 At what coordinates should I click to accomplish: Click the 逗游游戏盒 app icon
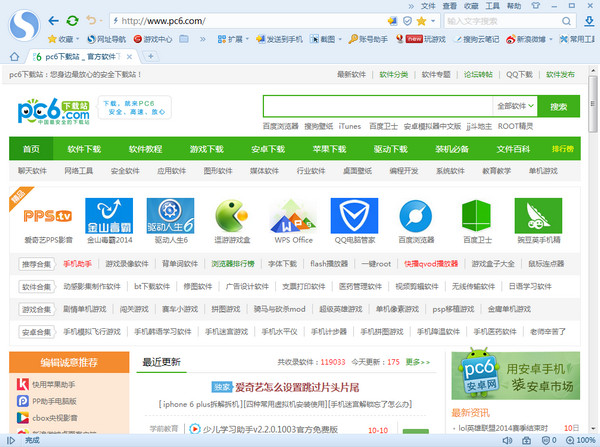pos(232,216)
